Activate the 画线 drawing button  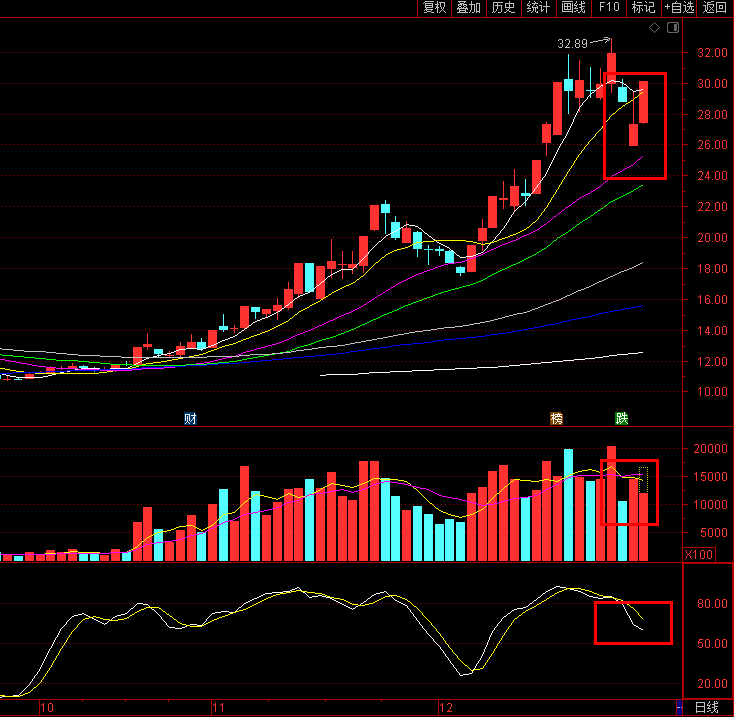coord(574,8)
